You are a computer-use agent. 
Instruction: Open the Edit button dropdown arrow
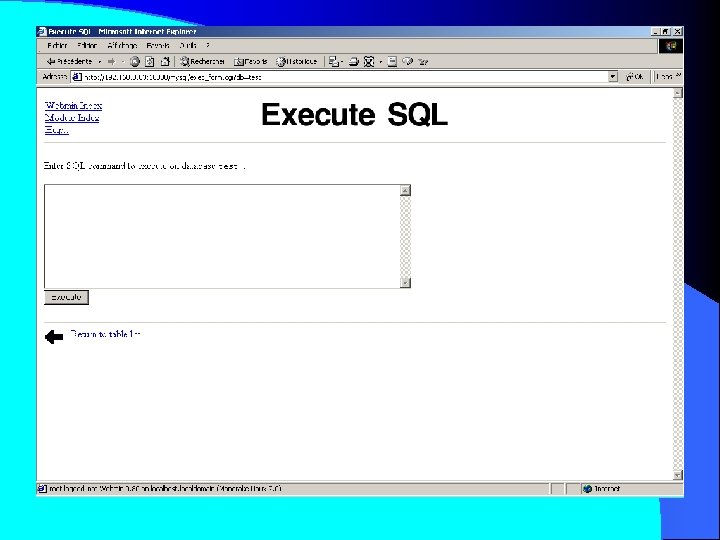(x=380, y=62)
